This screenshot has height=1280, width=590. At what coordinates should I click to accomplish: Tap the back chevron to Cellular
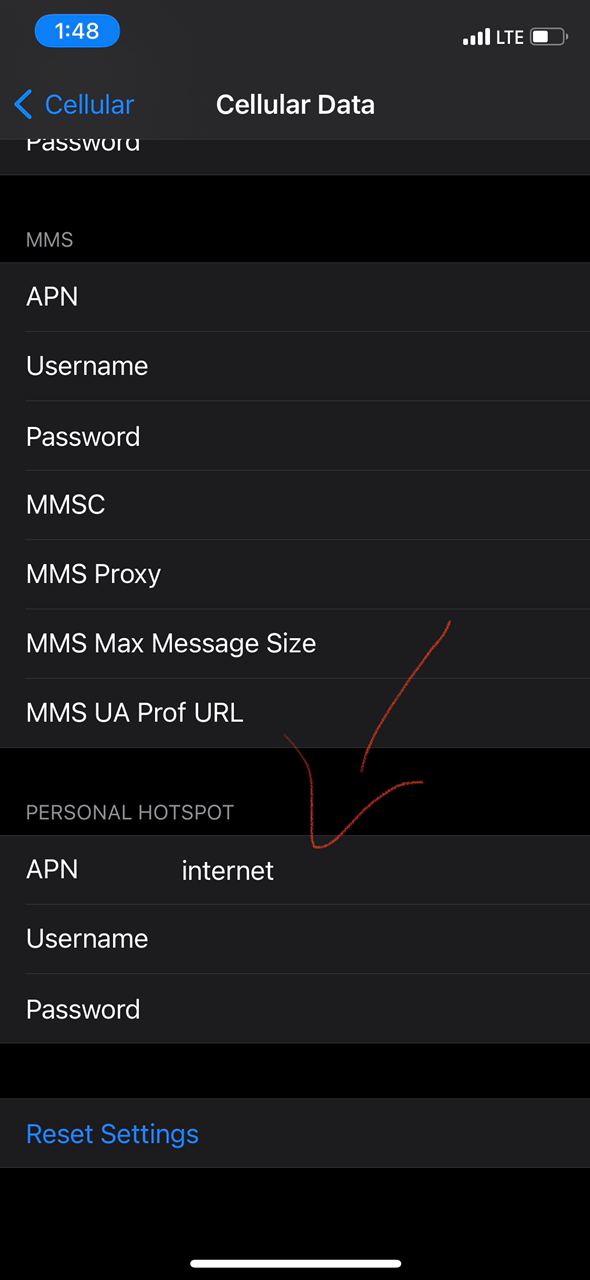click(x=24, y=104)
